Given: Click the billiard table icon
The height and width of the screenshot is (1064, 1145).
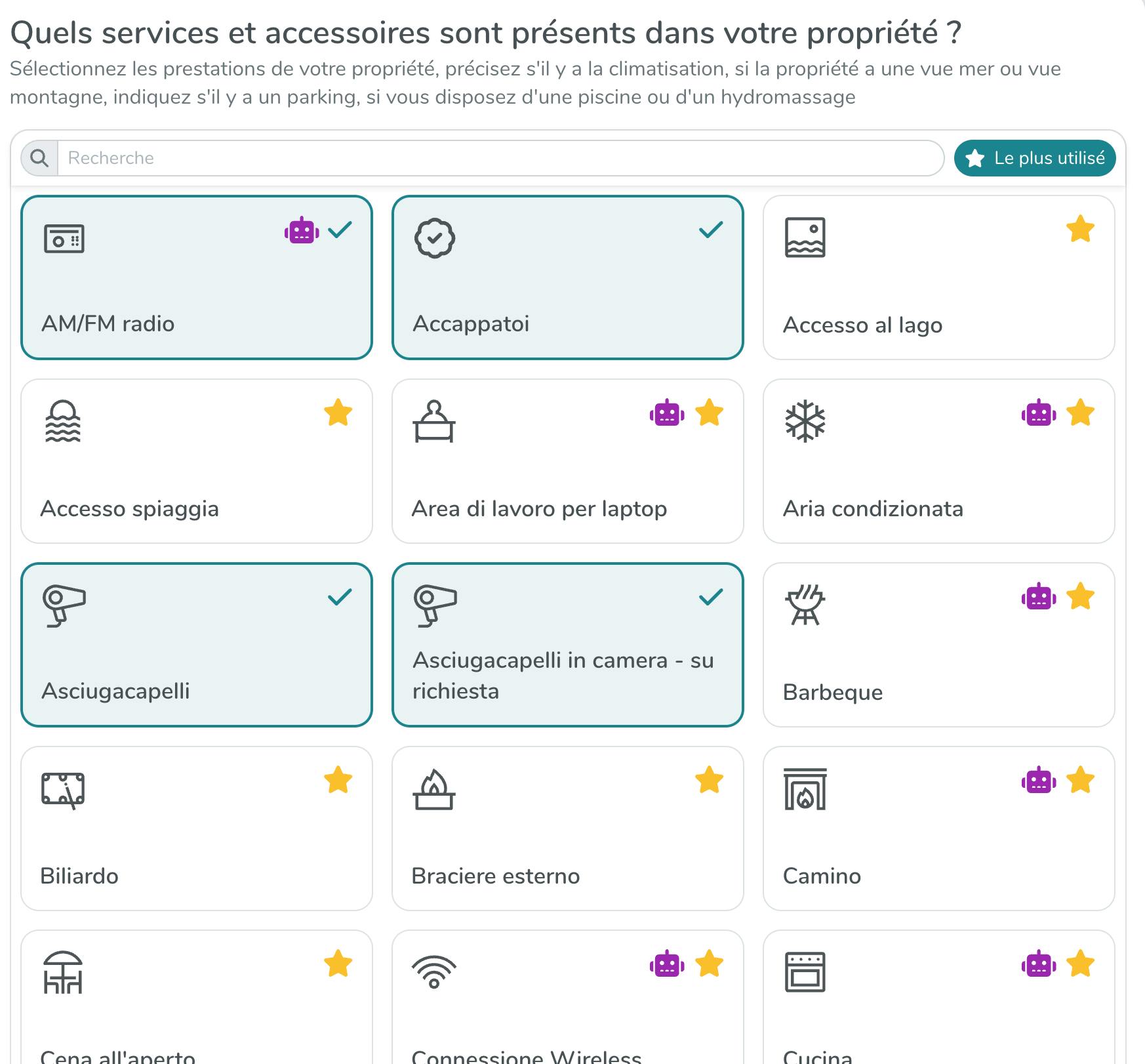Looking at the screenshot, I should pos(63,789).
